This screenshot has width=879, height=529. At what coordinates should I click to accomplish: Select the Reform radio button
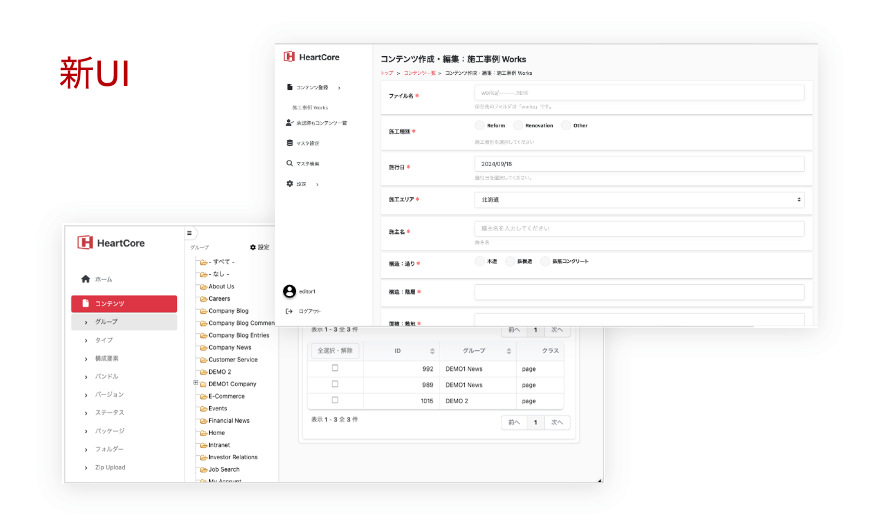(479, 126)
